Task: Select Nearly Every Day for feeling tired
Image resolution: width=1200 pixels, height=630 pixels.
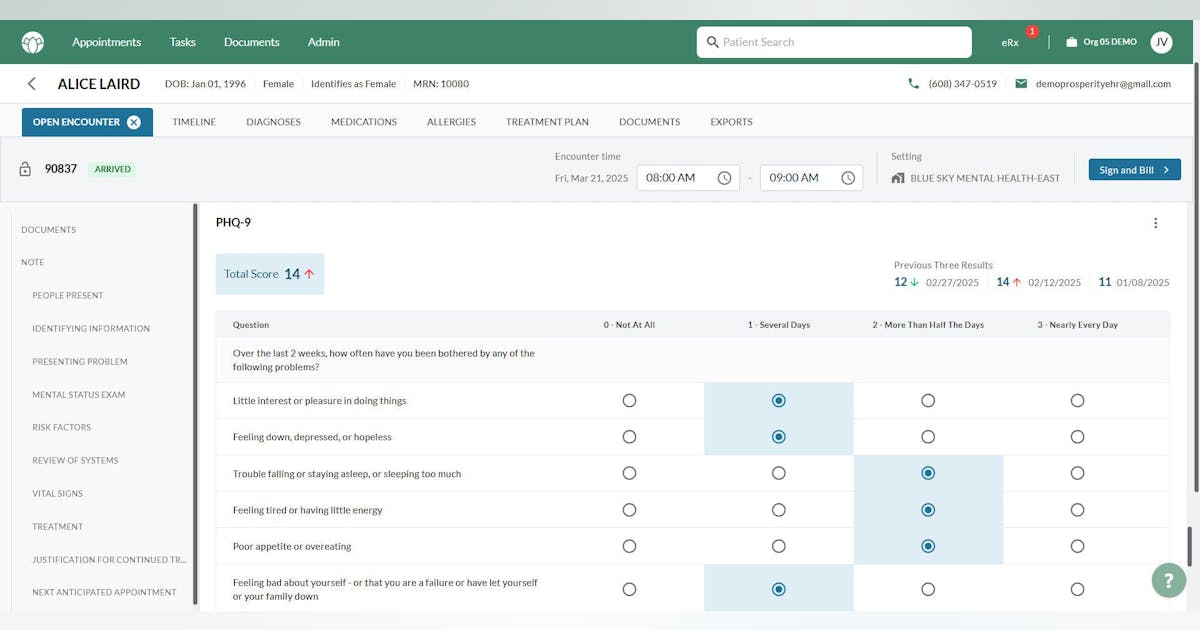Action: (x=1078, y=509)
